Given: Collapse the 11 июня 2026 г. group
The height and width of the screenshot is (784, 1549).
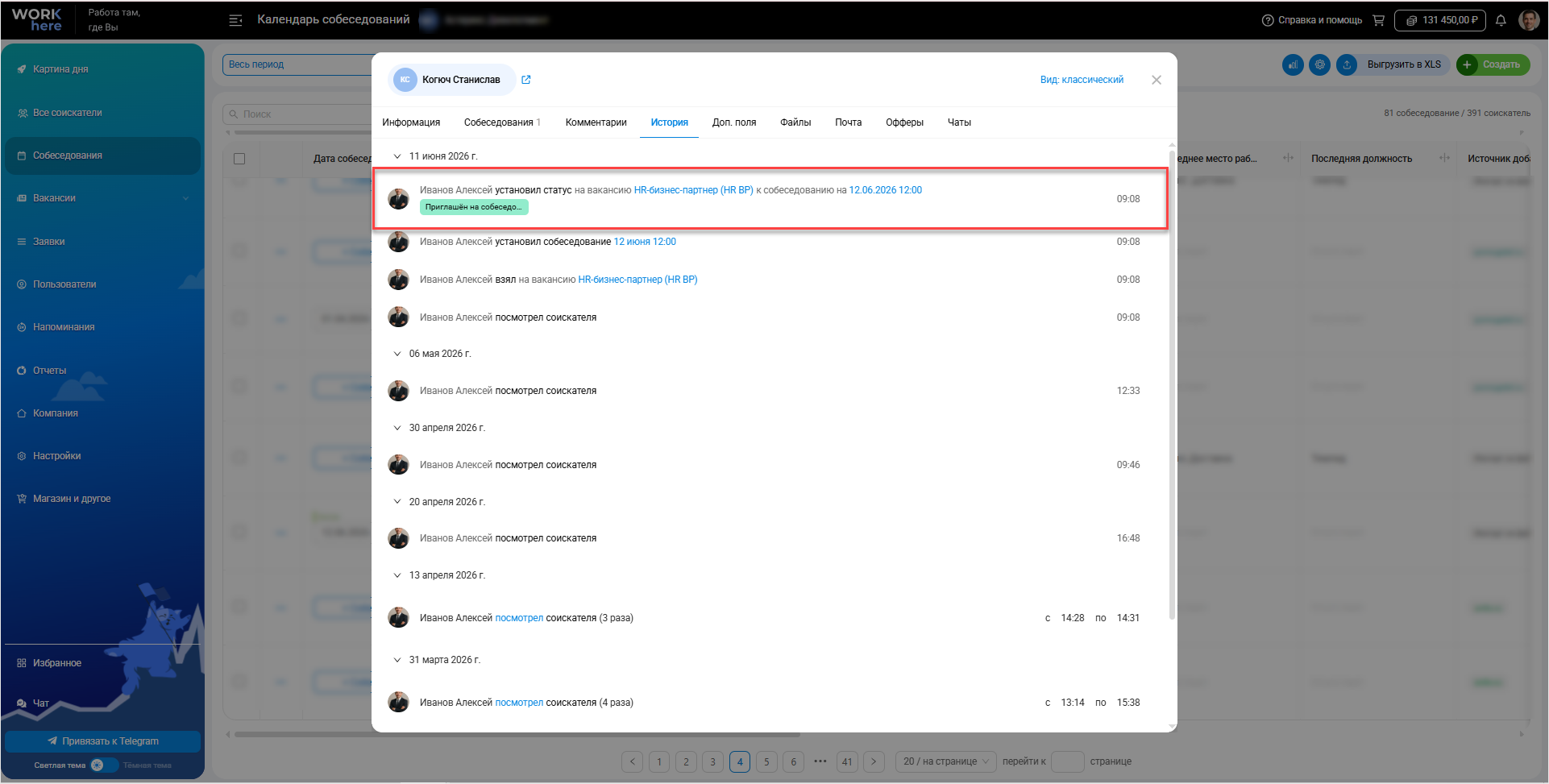Looking at the screenshot, I should (x=397, y=156).
